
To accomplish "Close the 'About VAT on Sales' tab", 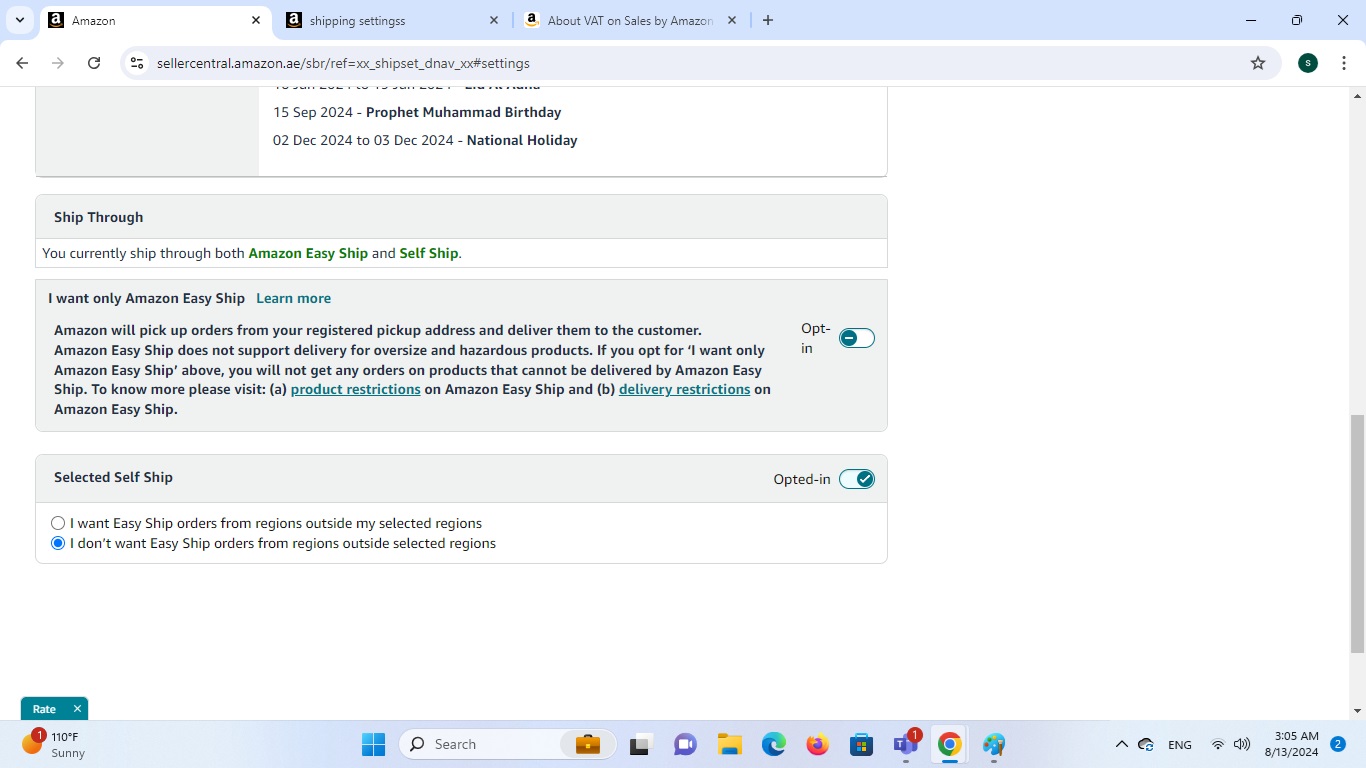I will pyautogui.click(x=731, y=20).
